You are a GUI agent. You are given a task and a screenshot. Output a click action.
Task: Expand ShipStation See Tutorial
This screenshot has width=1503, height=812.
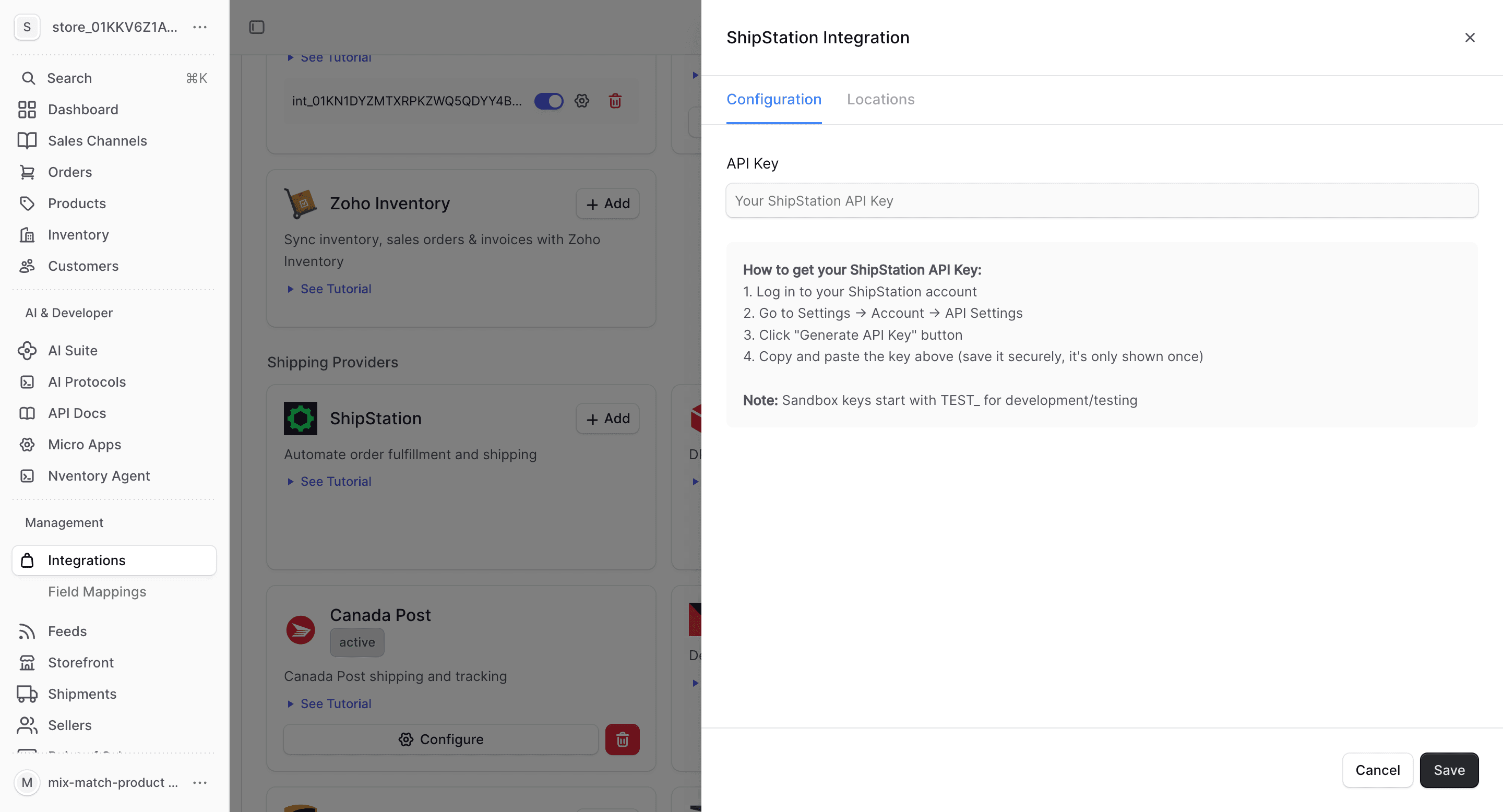[x=330, y=481]
